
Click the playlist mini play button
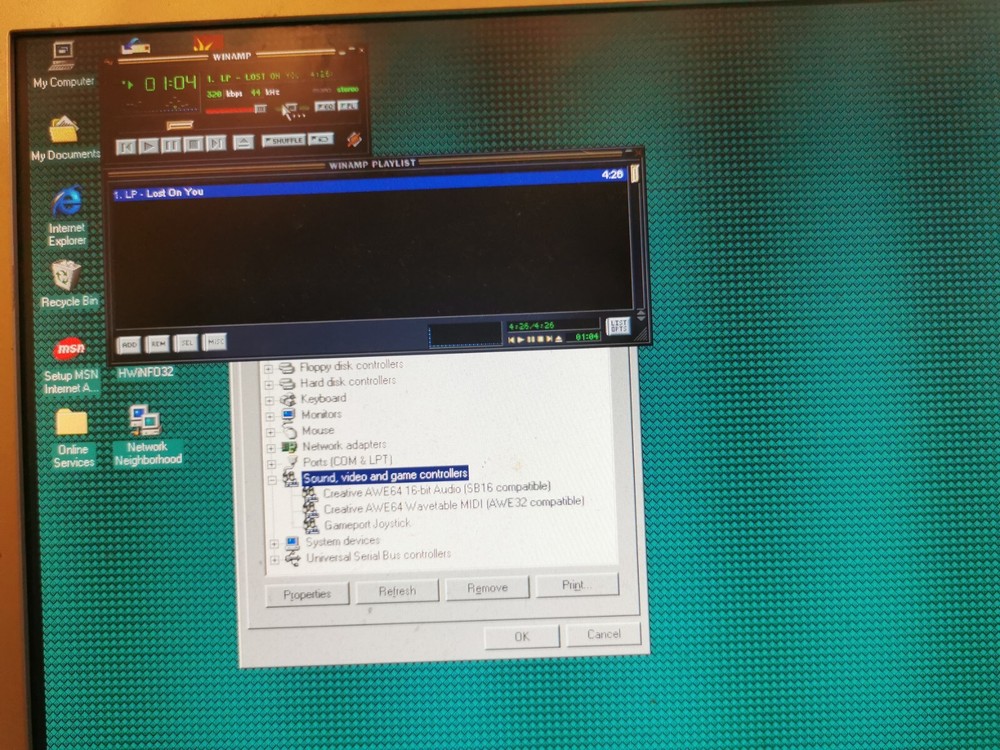point(521,340)
